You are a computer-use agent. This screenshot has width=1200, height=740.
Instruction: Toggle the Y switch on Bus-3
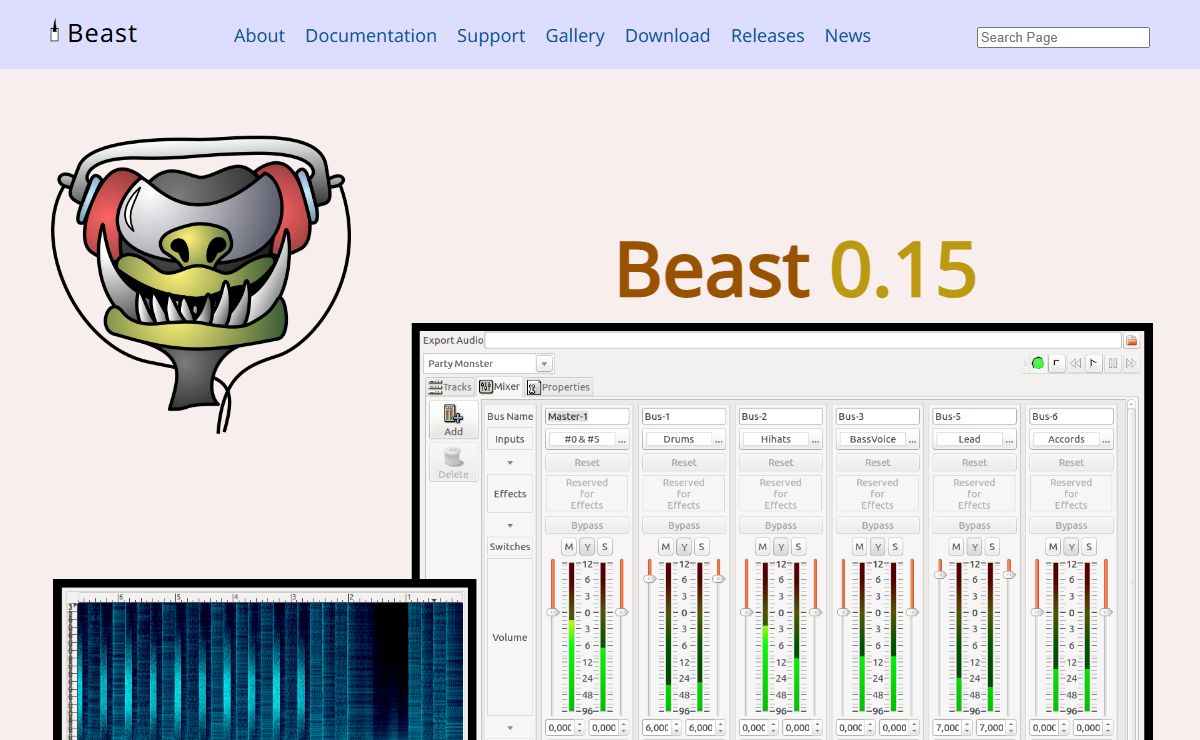[877, 547]
